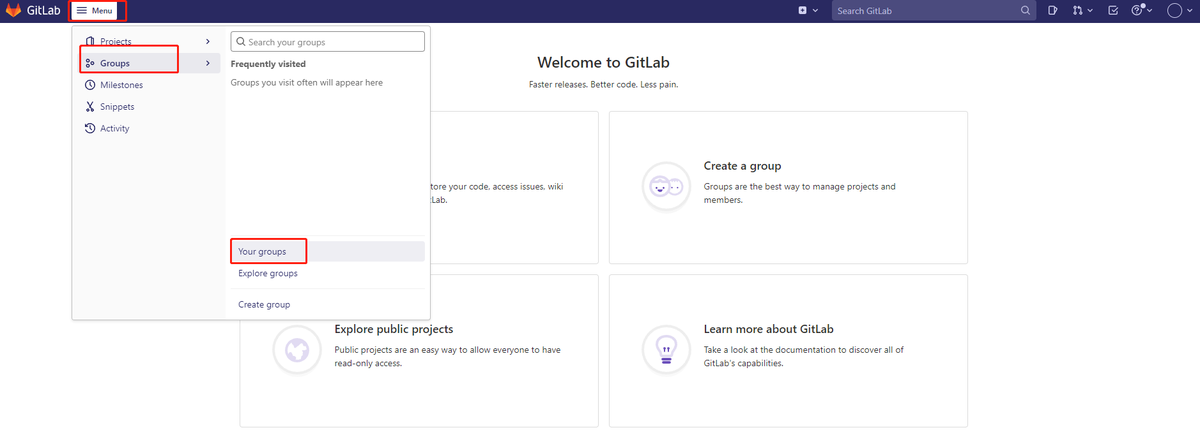Select Groups in the menu
The image size is (1200, 437).
coord(148,63)
